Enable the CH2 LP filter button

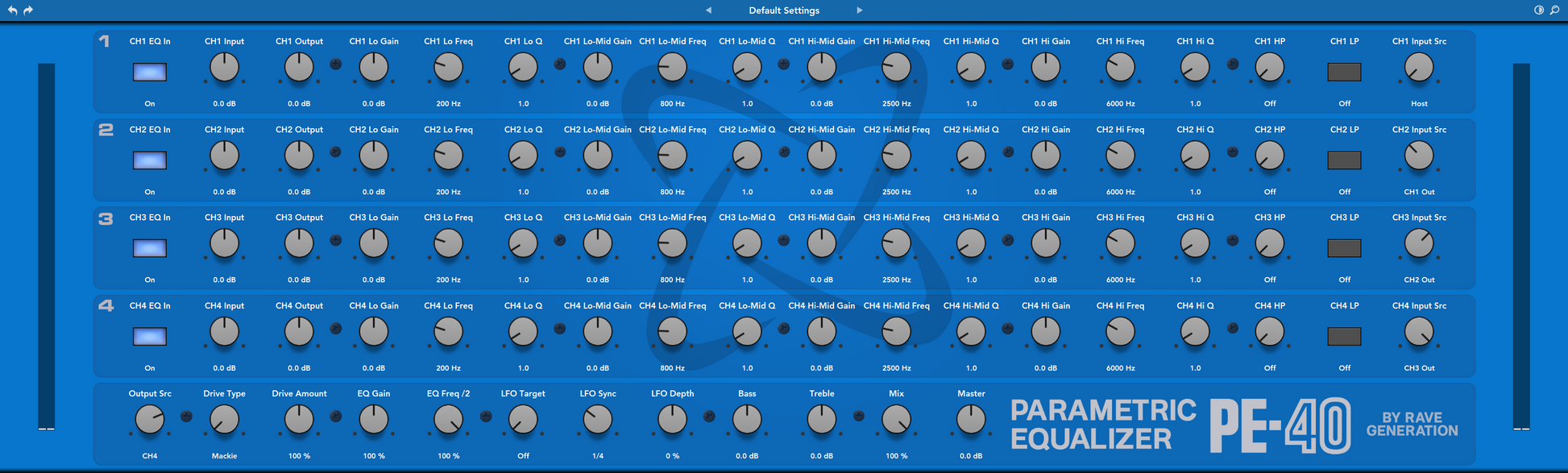pos(1344,160)
